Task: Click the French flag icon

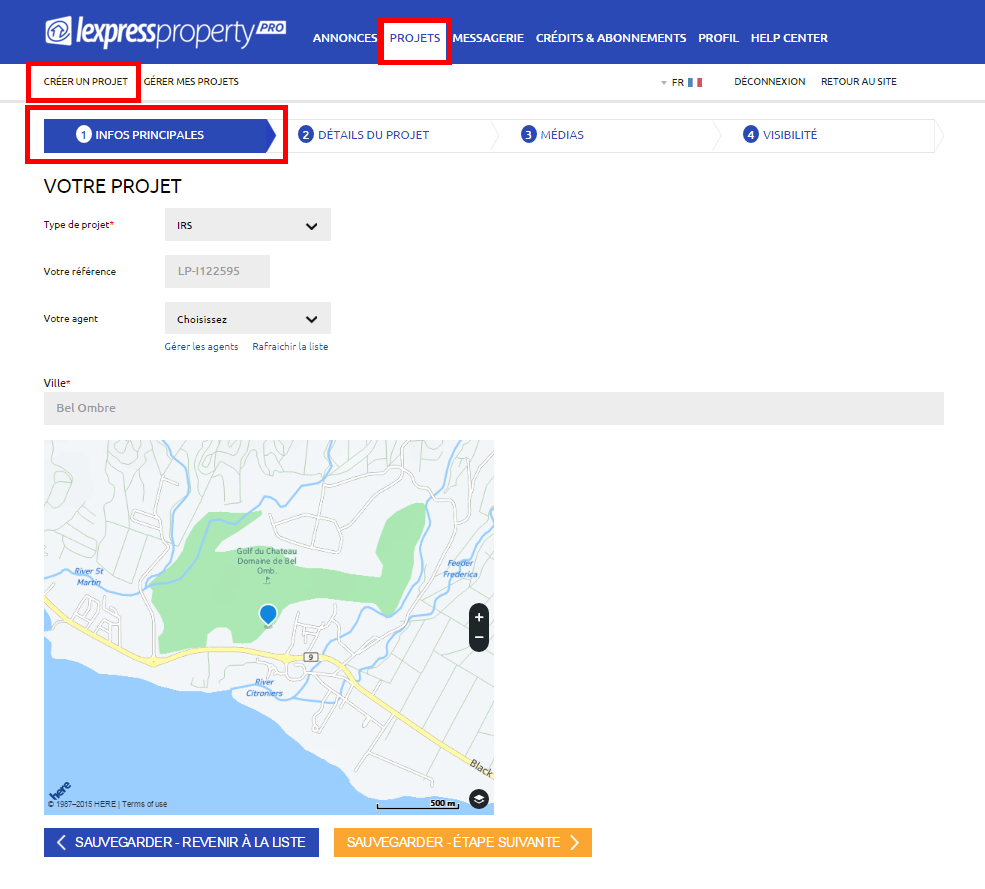Action: (x=695, y=82)
